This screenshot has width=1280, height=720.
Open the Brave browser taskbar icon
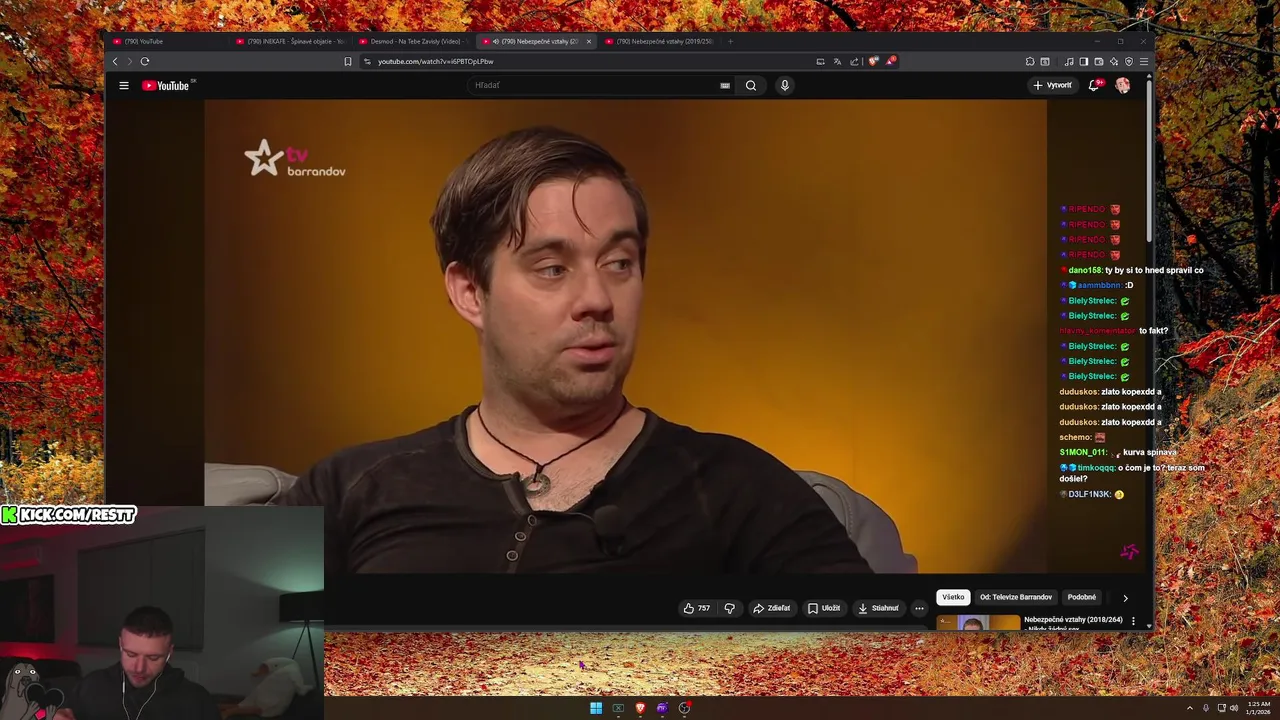(x=640, y=708)
